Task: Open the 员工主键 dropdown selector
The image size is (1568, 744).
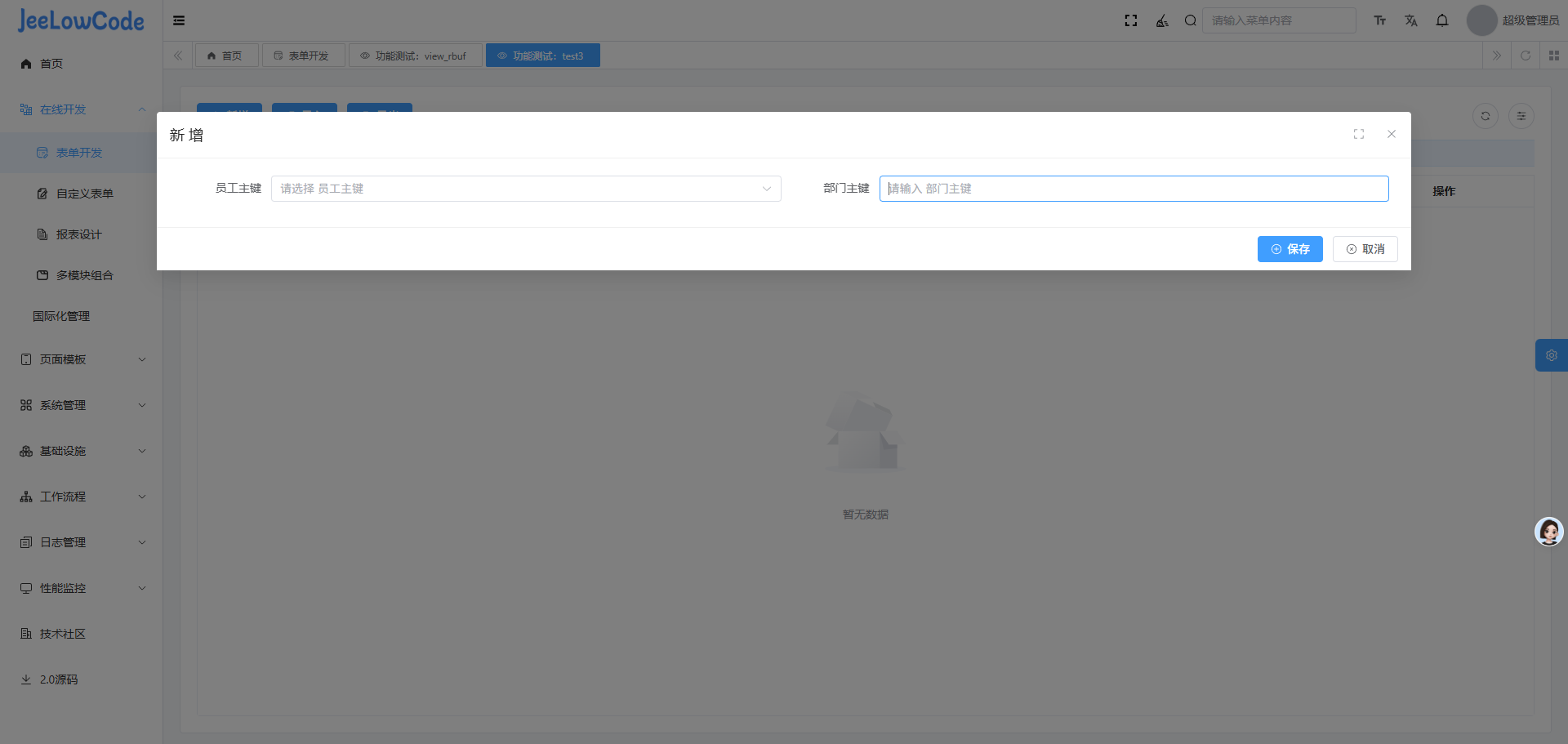Action: [525, 189]
